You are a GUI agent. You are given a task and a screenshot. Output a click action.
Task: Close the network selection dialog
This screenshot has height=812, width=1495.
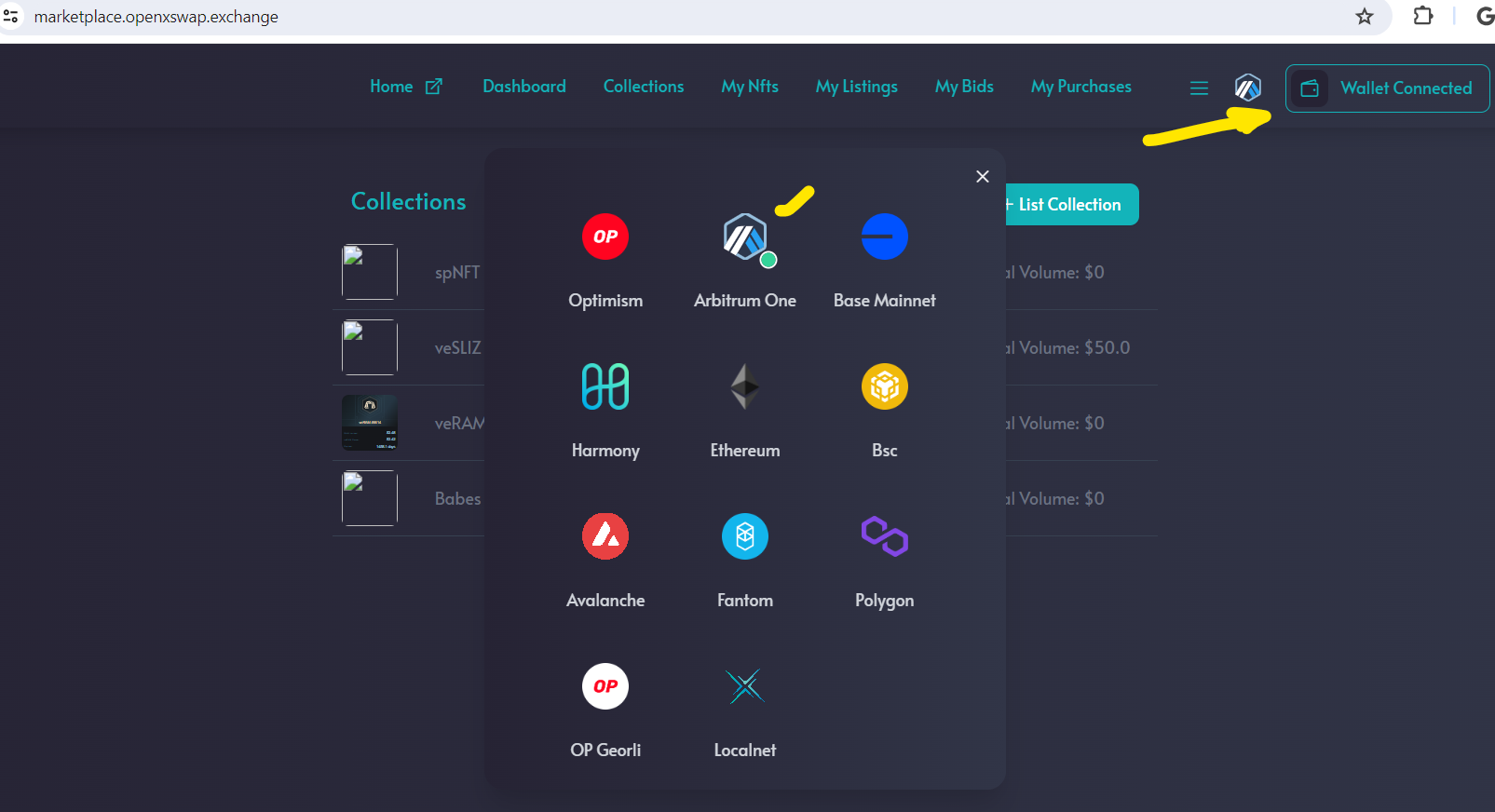click(x=982, y=176)
